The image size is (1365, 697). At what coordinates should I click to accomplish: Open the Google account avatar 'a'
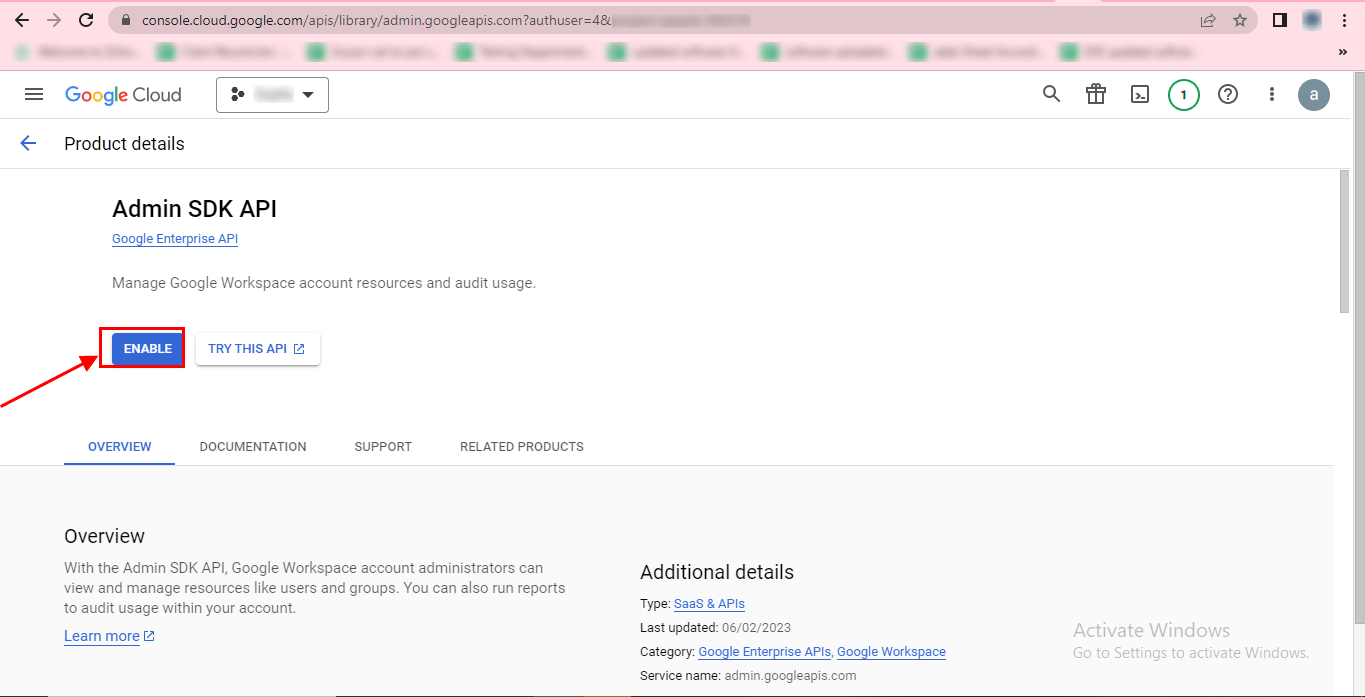1314,95
